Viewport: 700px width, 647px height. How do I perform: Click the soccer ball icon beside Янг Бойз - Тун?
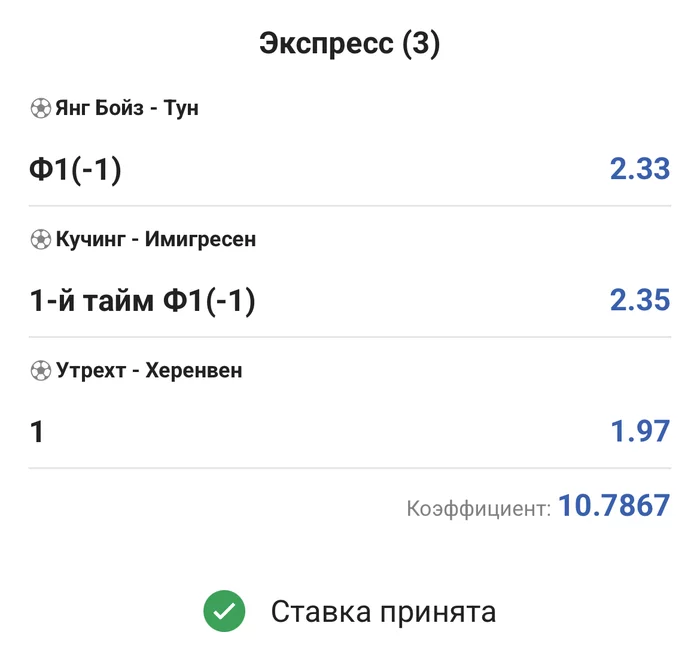tap(40, 108)
